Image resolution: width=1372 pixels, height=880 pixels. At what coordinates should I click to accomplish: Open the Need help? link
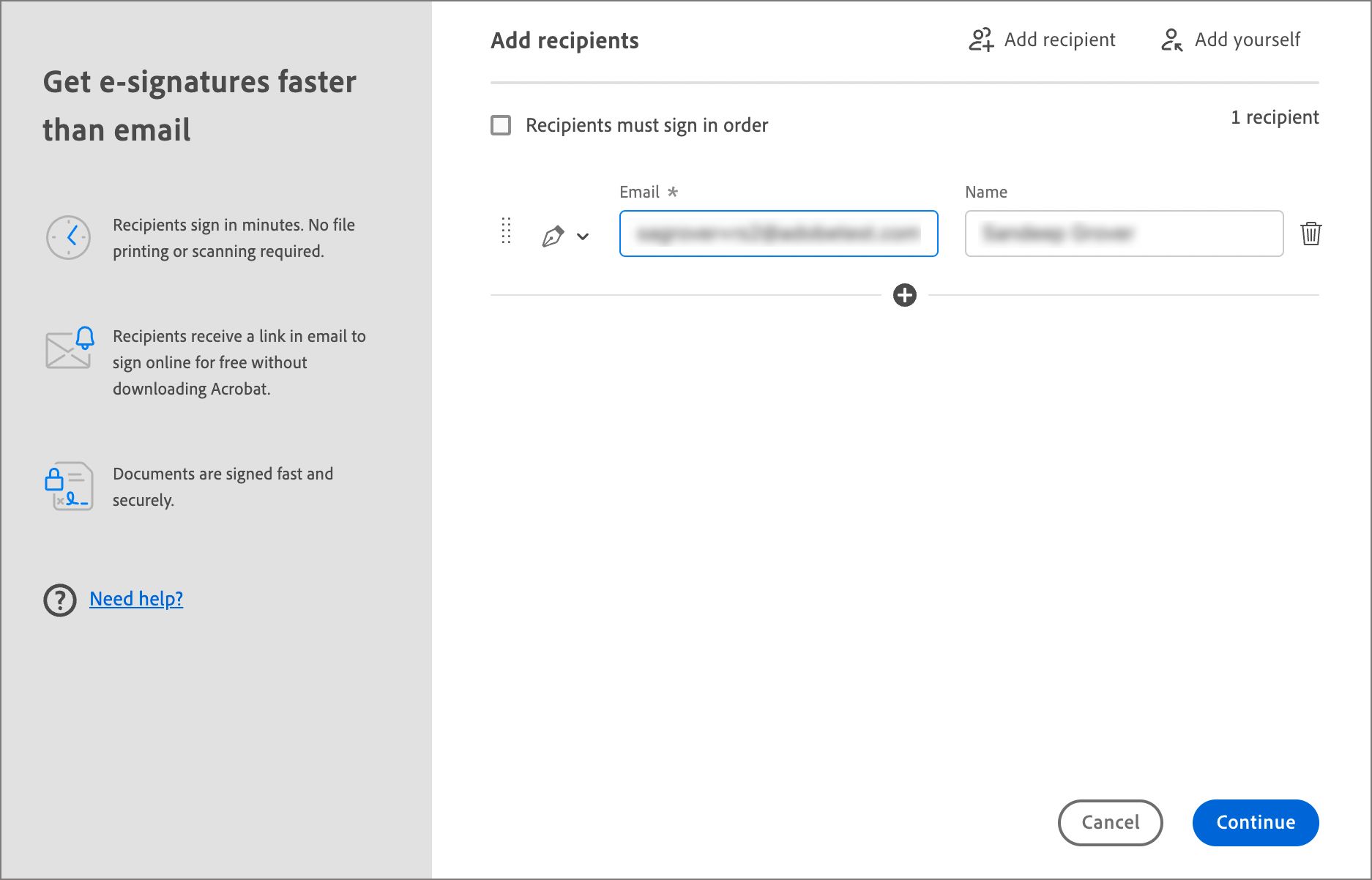tap(136, 599)
